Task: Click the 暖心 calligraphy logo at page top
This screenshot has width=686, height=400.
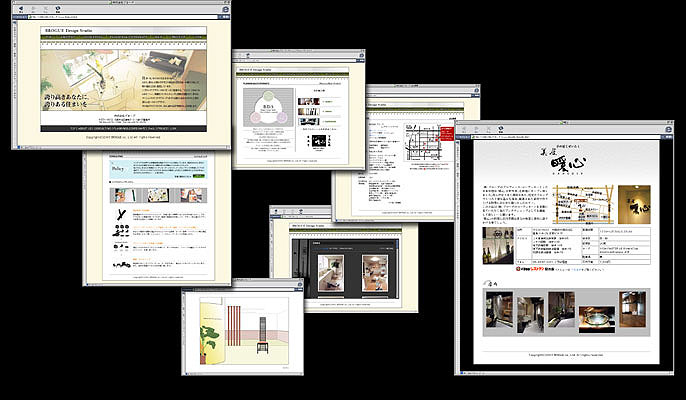Action: [564, 161]
